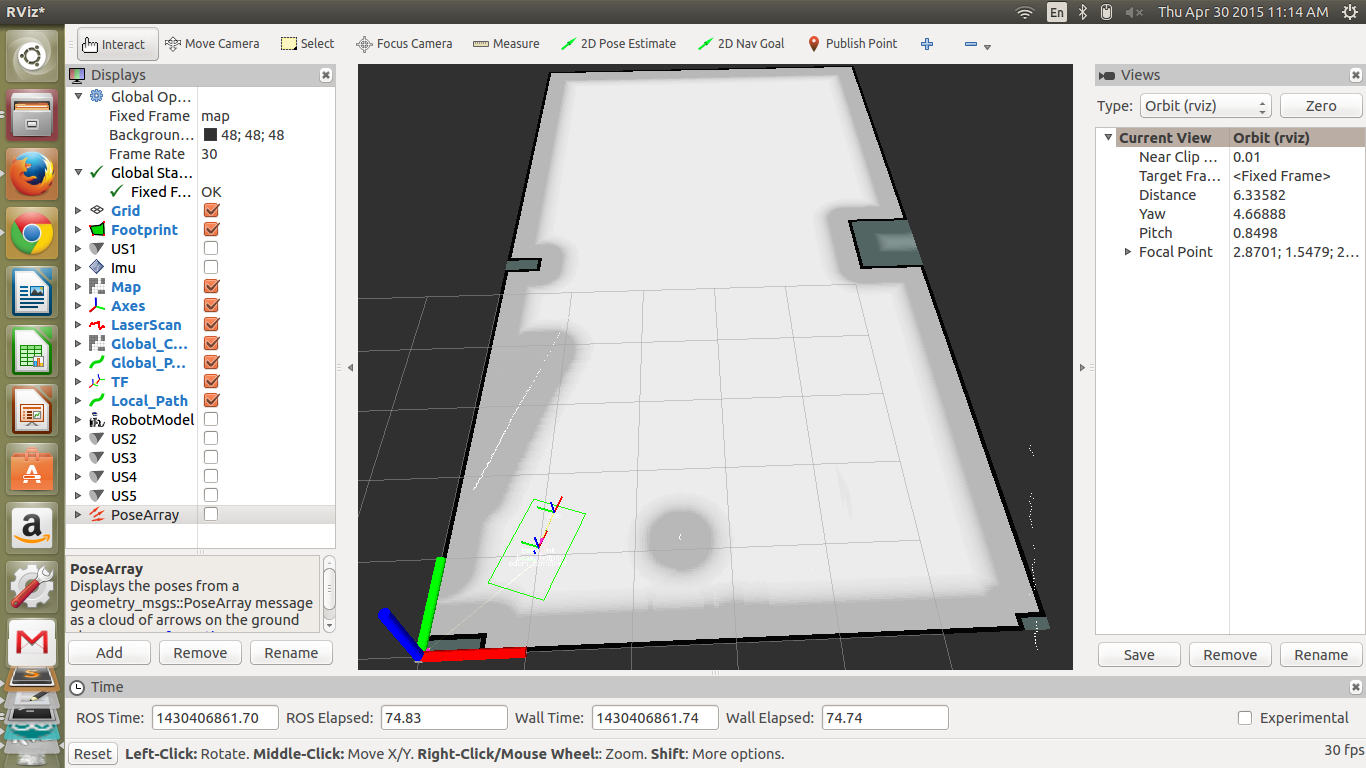The width and height of the screenshot is (1366, 768).
Task: Select the Publish Point tool
Action: pyautogui.click(x=852, y=44)
